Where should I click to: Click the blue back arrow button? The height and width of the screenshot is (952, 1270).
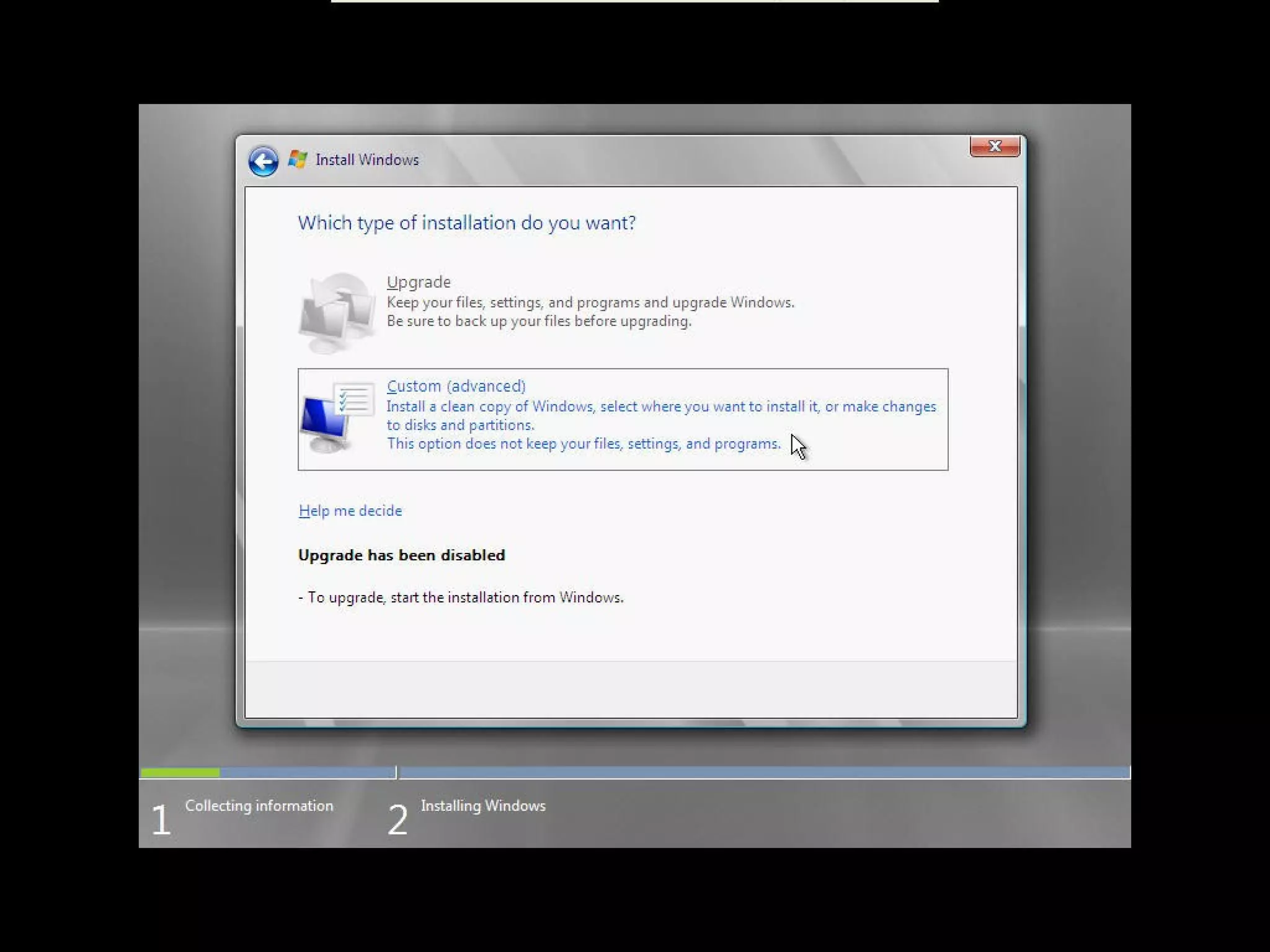(x=263, y=162)
